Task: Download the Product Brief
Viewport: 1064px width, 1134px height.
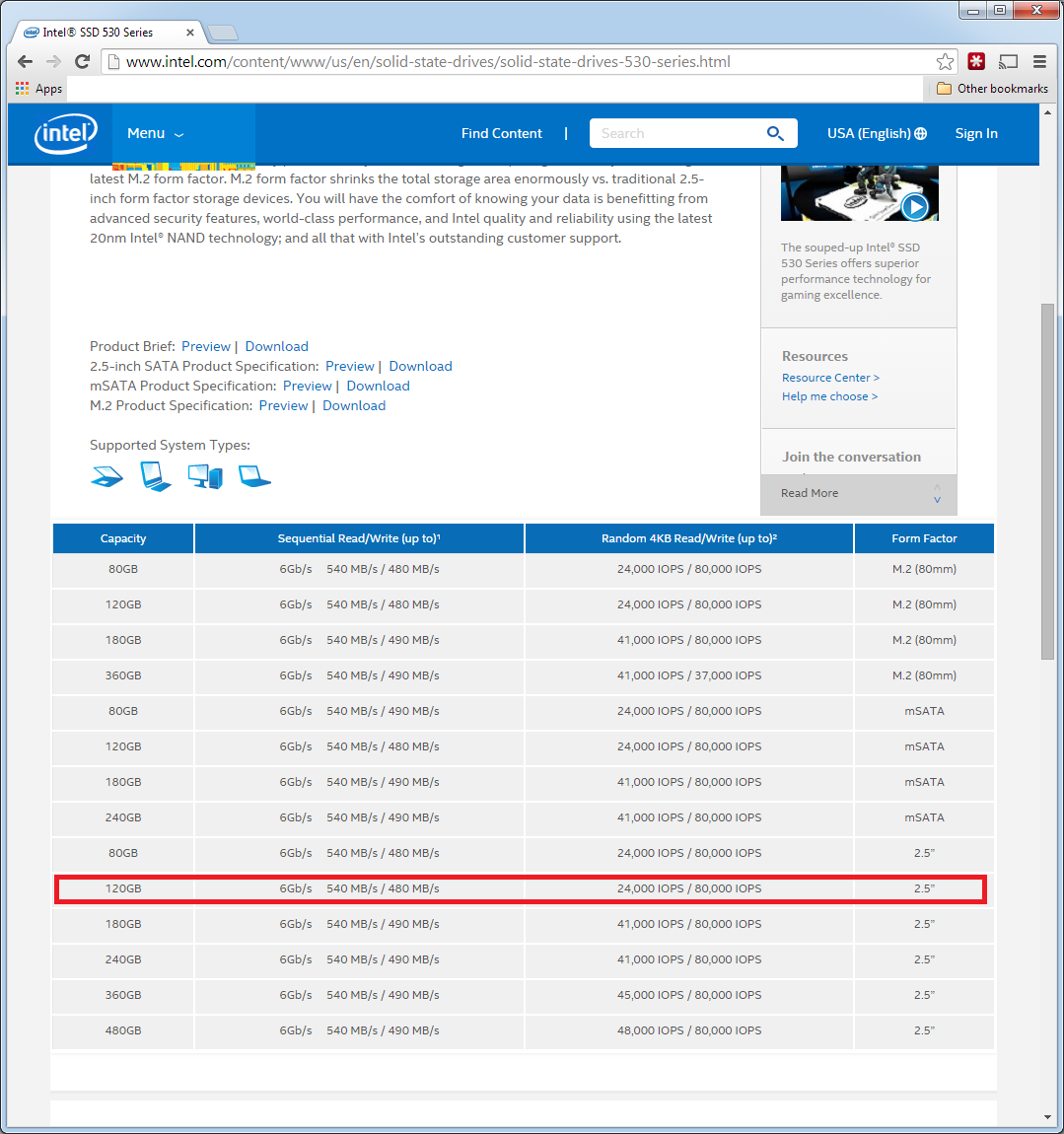Action: click(276, 346)
